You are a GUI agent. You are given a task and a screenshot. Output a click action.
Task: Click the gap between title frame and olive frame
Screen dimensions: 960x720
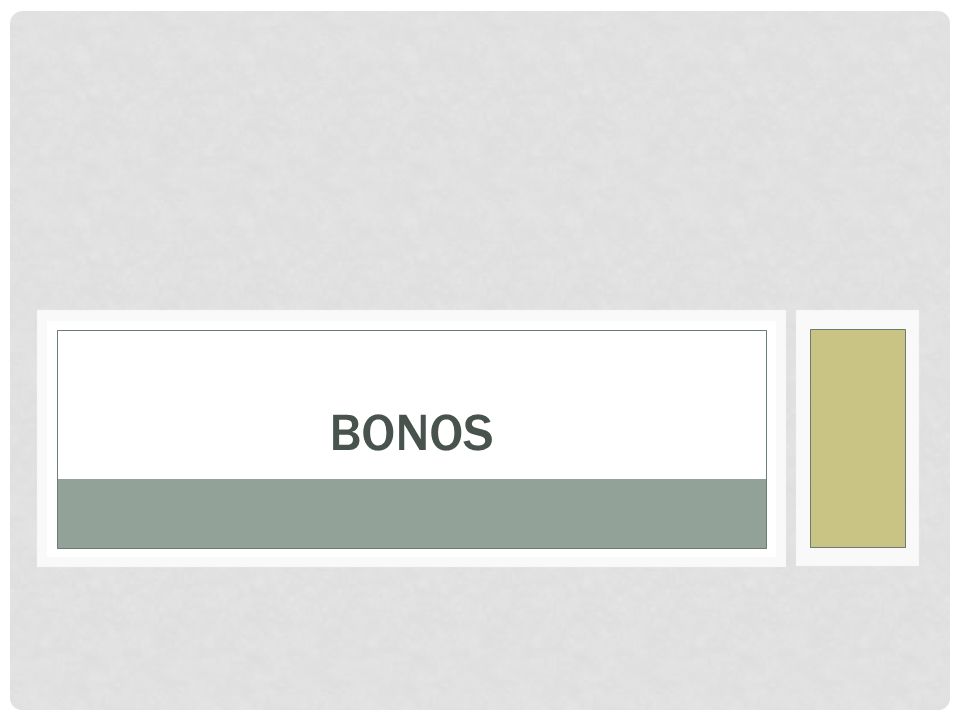[790, 438]
